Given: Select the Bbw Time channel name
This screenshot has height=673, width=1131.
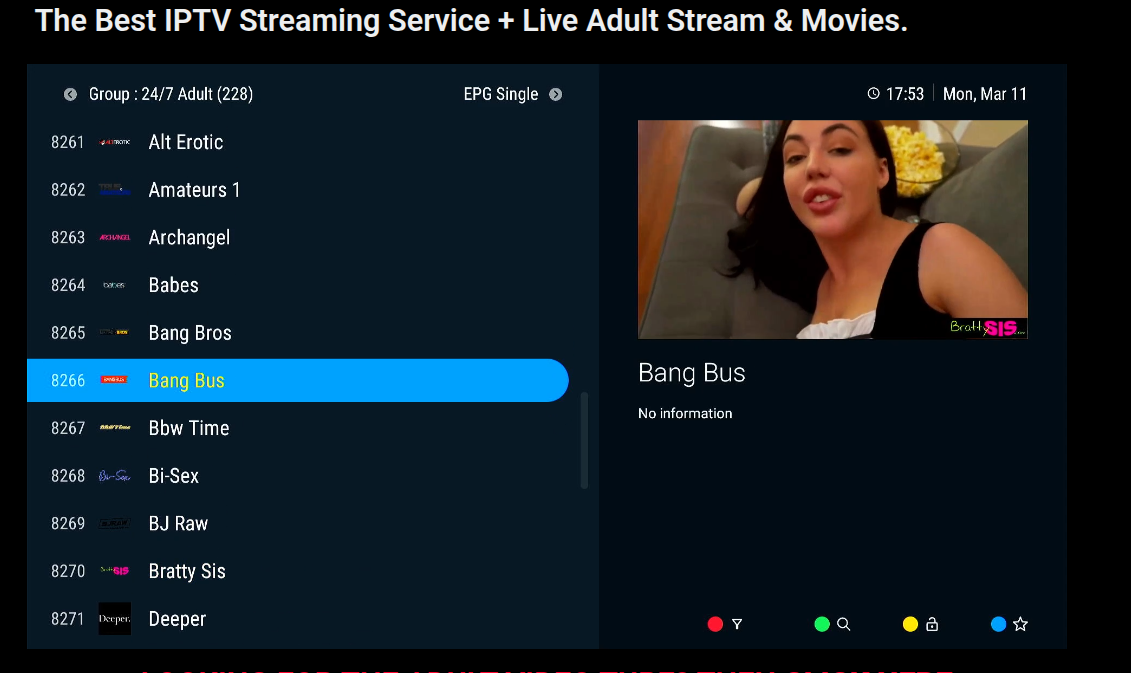Looking at the screenshot, I should 189,428.
